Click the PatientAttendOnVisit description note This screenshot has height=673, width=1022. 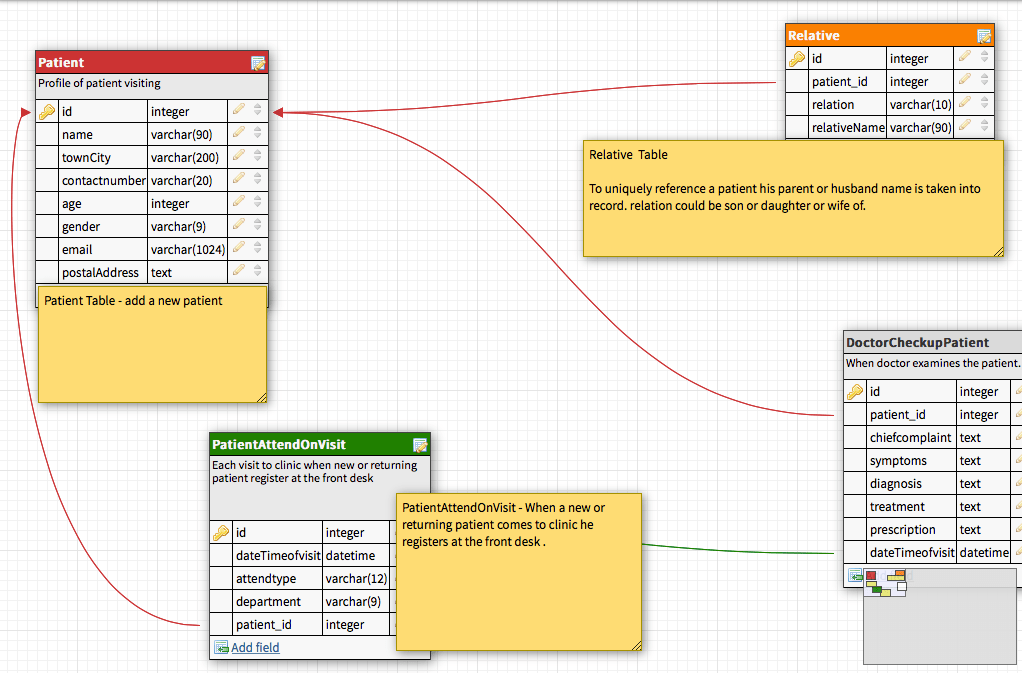[518, 570]
